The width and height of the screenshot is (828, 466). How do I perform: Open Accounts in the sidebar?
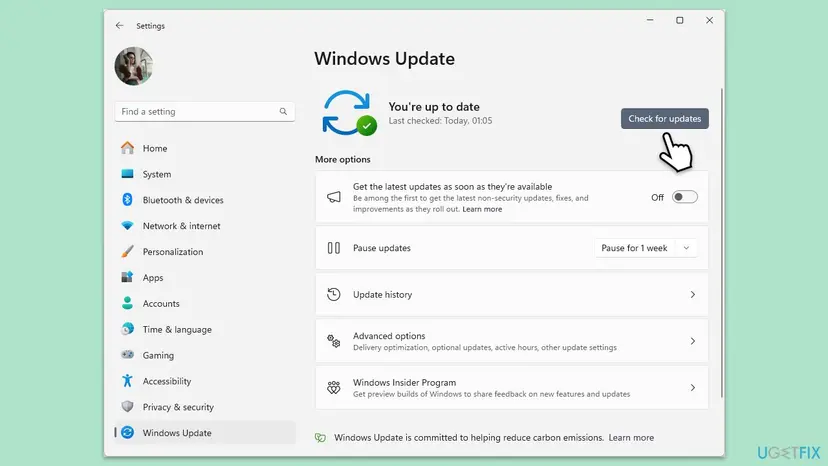(161, 304)
